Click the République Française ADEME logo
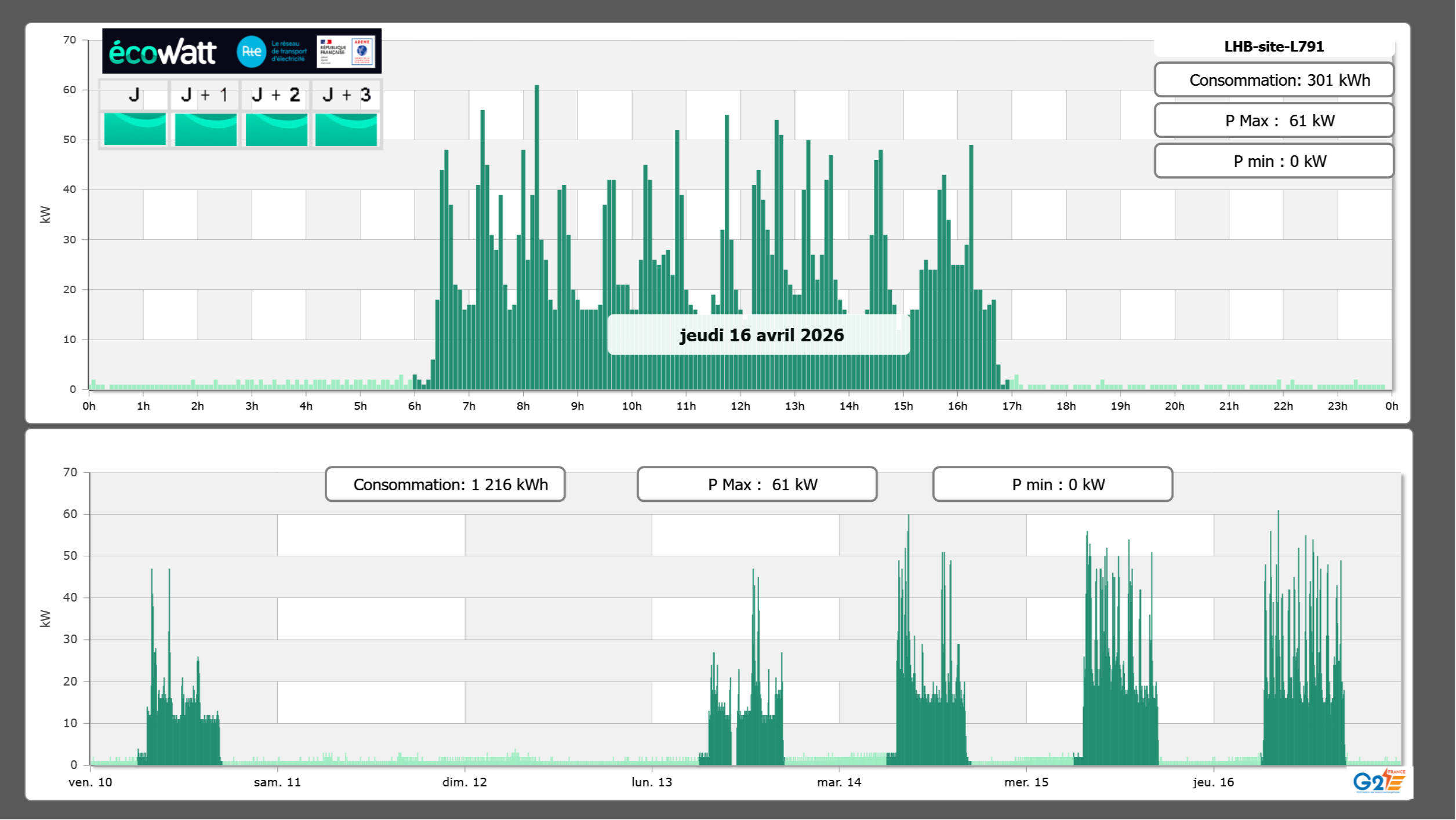The width and height of the screenshot is (1456, 820). coord(346,52)
